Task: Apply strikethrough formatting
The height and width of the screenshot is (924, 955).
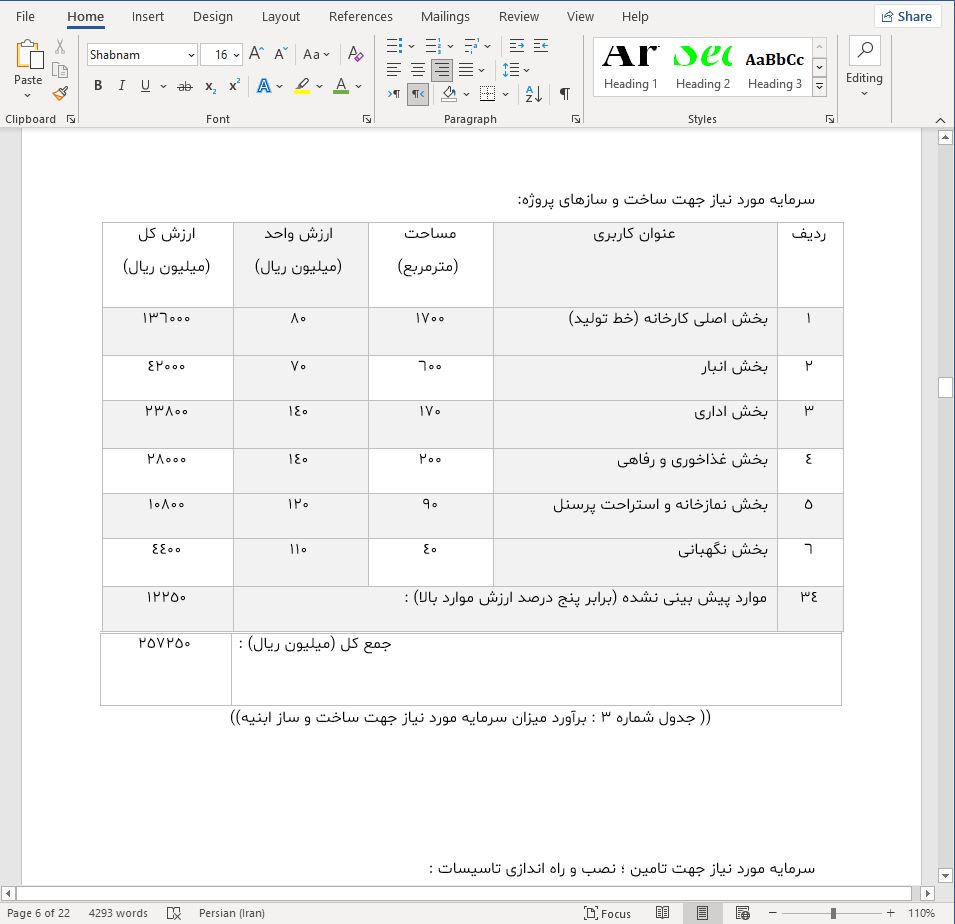Action: pos(185,86)
